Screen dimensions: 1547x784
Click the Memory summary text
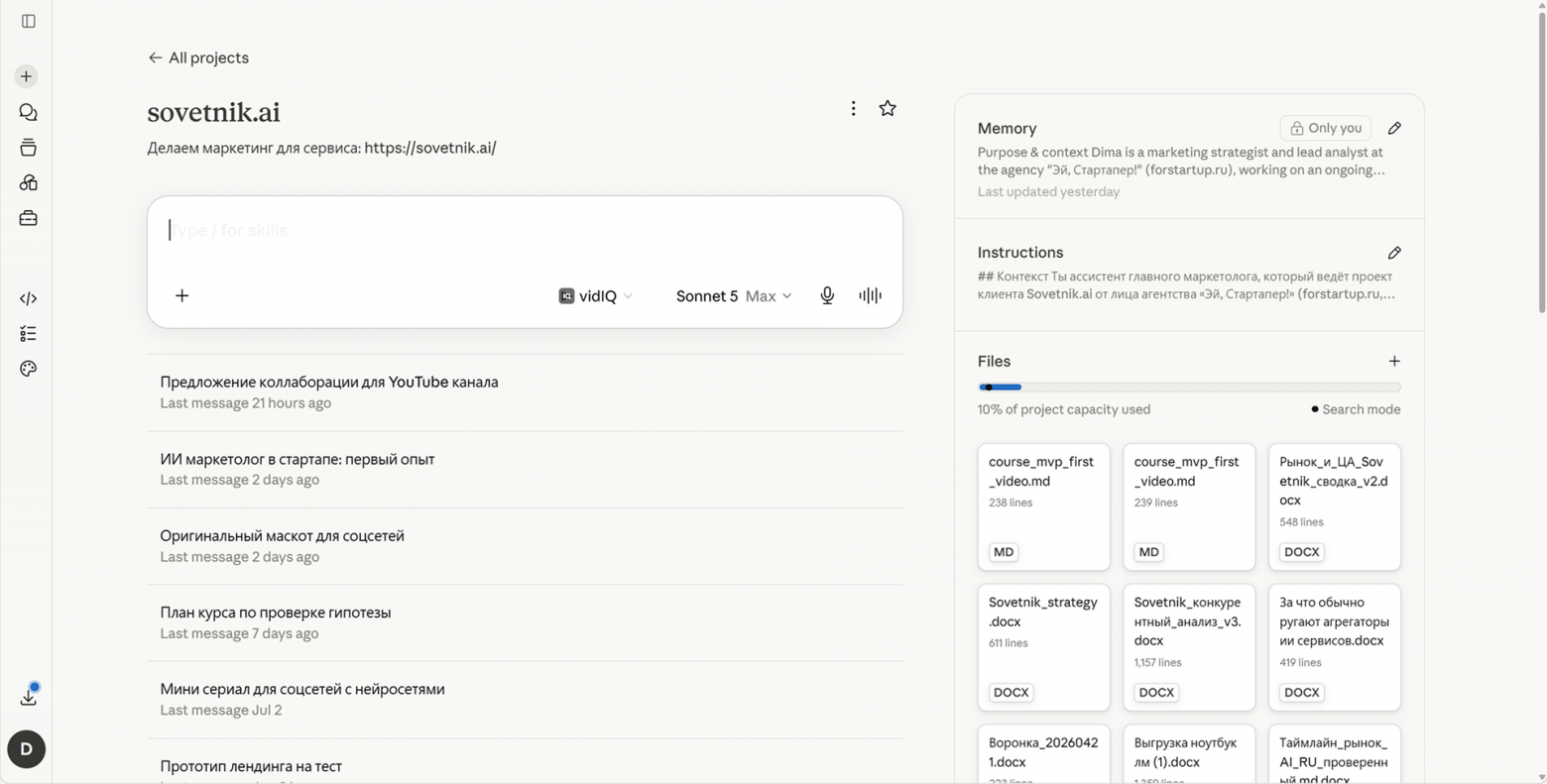(x=1181, y=162)
